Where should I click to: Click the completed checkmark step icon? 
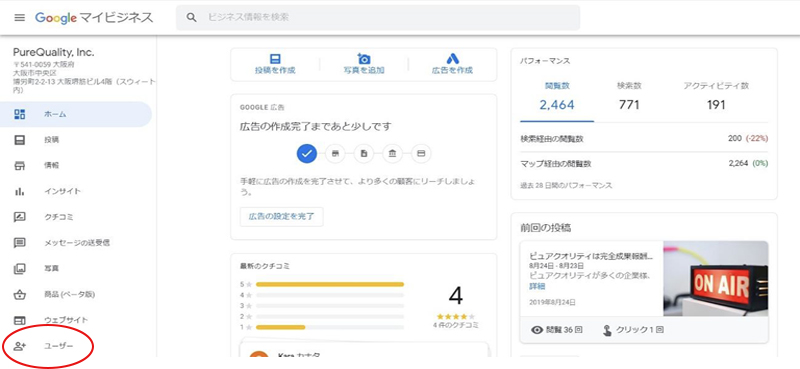[x=307, y=153]
